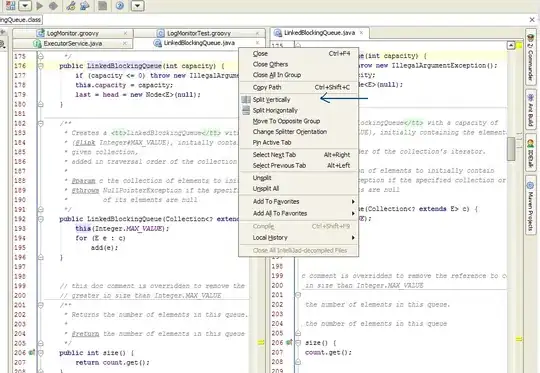Image resolution: width=540 pixels, height=373 pixels.
Task: Close the ...ingQueue.class bar using the X
Action: tap(532, 20)
